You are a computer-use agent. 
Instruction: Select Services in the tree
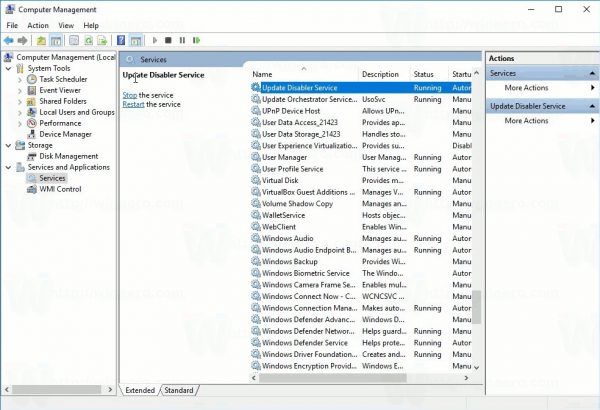(x=52, y=178)
